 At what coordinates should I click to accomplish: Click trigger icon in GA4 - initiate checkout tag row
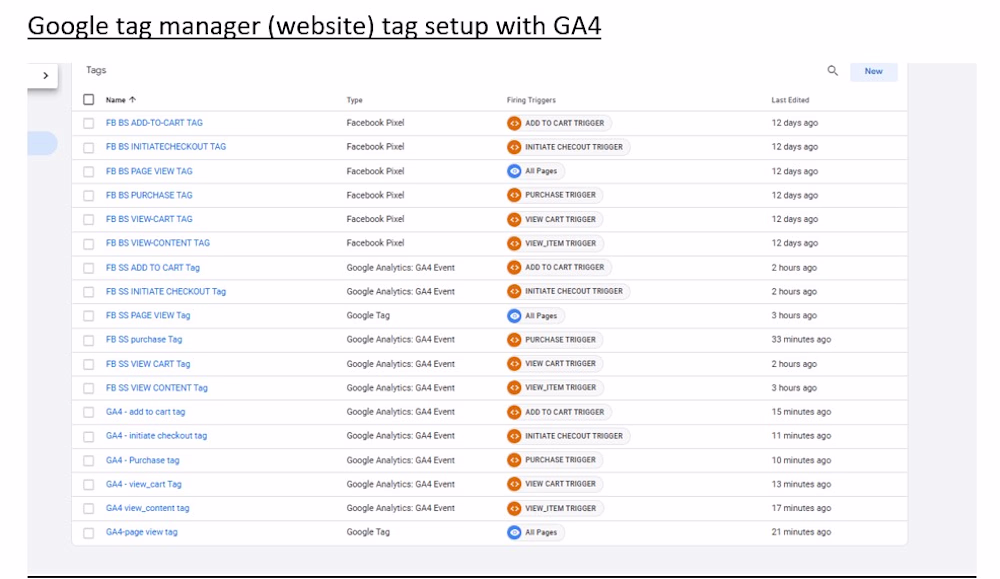[514, 436]
